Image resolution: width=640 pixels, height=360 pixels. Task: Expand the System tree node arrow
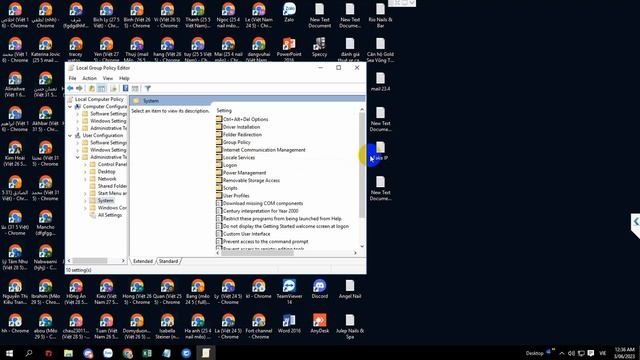point(85,201)
